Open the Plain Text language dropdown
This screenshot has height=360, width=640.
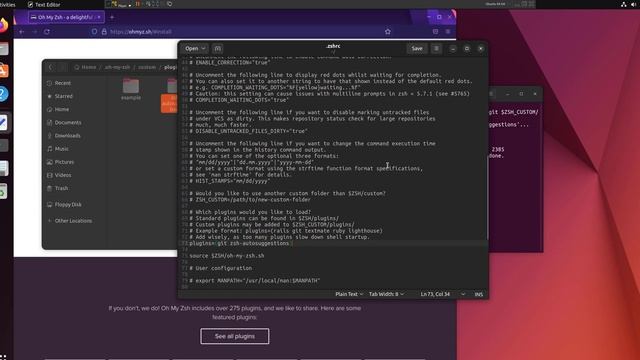349,294
